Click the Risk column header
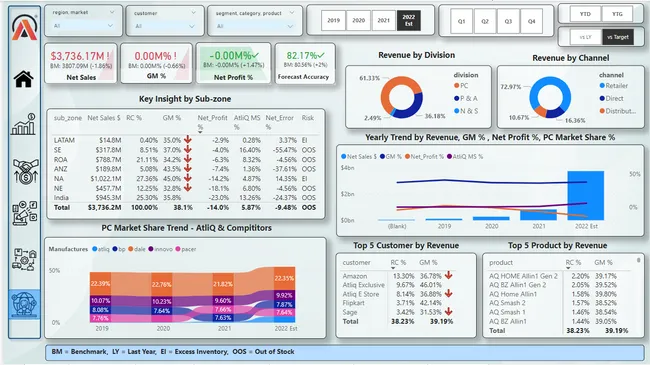650x365 pixels. (308, 118)
